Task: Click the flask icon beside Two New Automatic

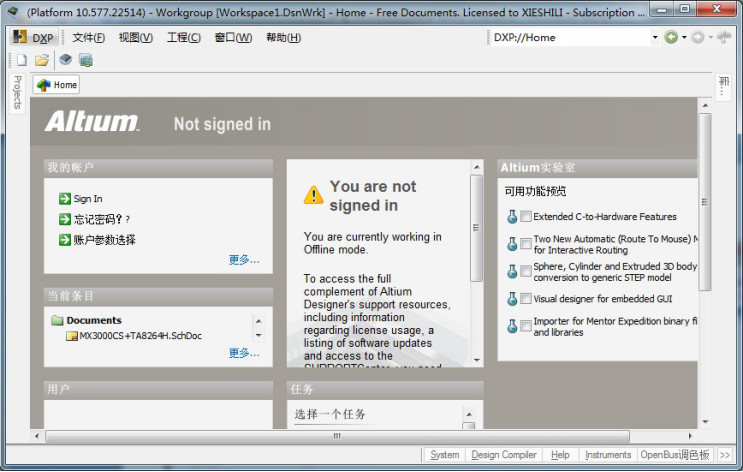Action: (512, 244)
